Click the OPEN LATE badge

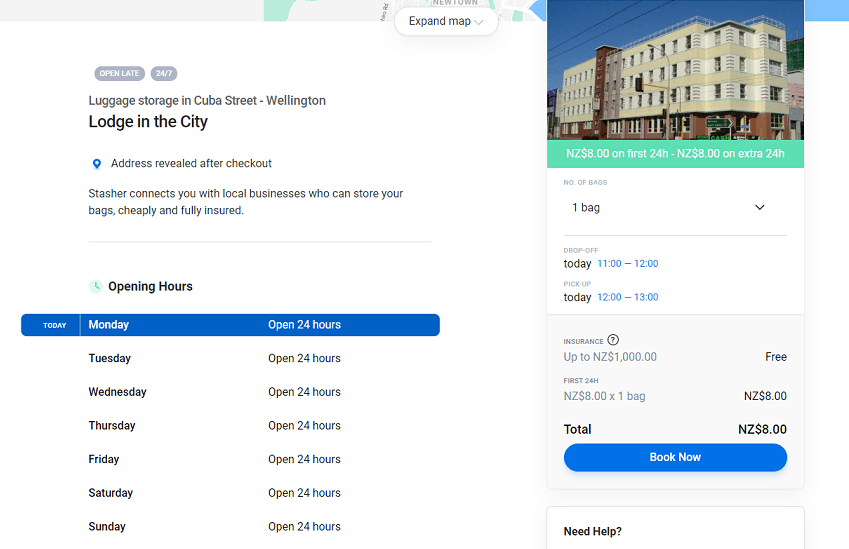point(119,74)
